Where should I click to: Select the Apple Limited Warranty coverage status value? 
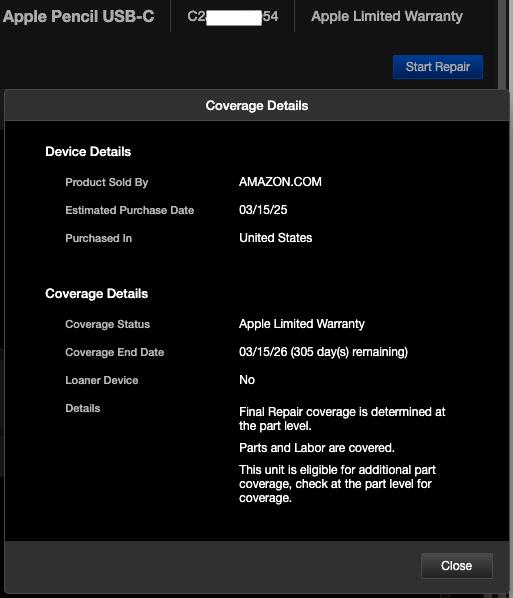pos(302,324)
